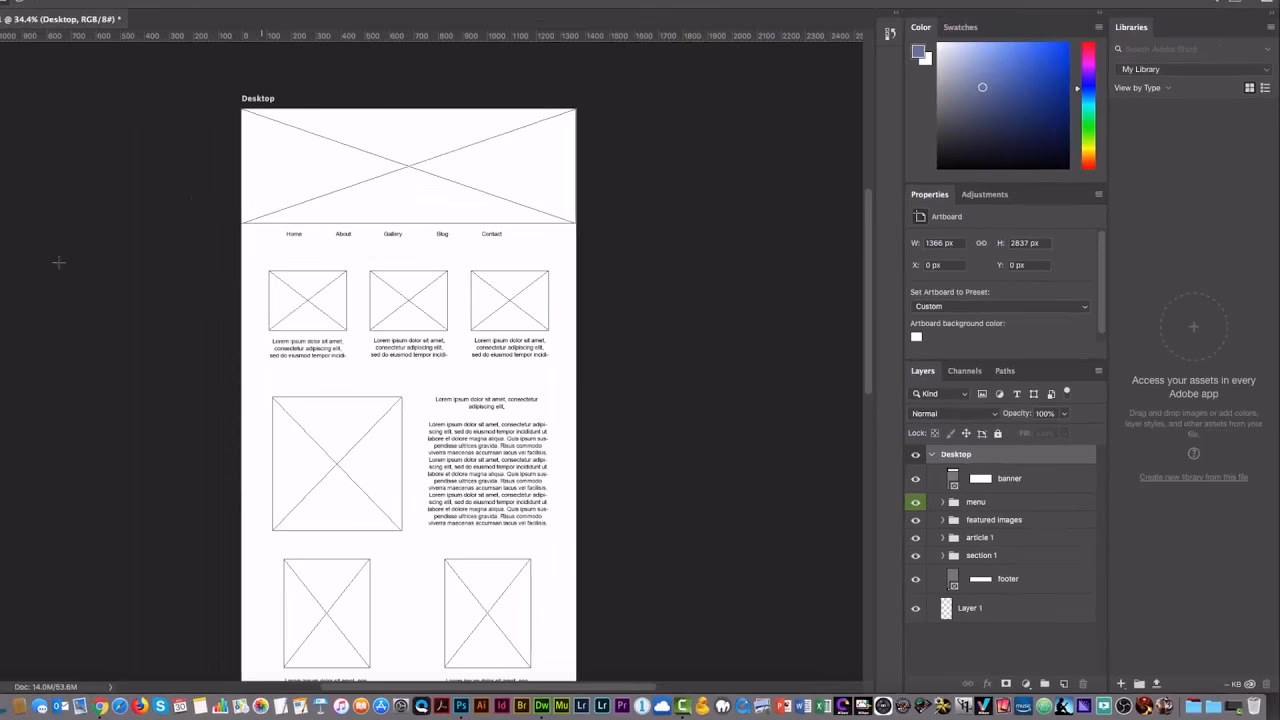Open the Set Artboard to Preset dropdown
This screenshot has height=720, width=1280.
tap(1000, 306)
